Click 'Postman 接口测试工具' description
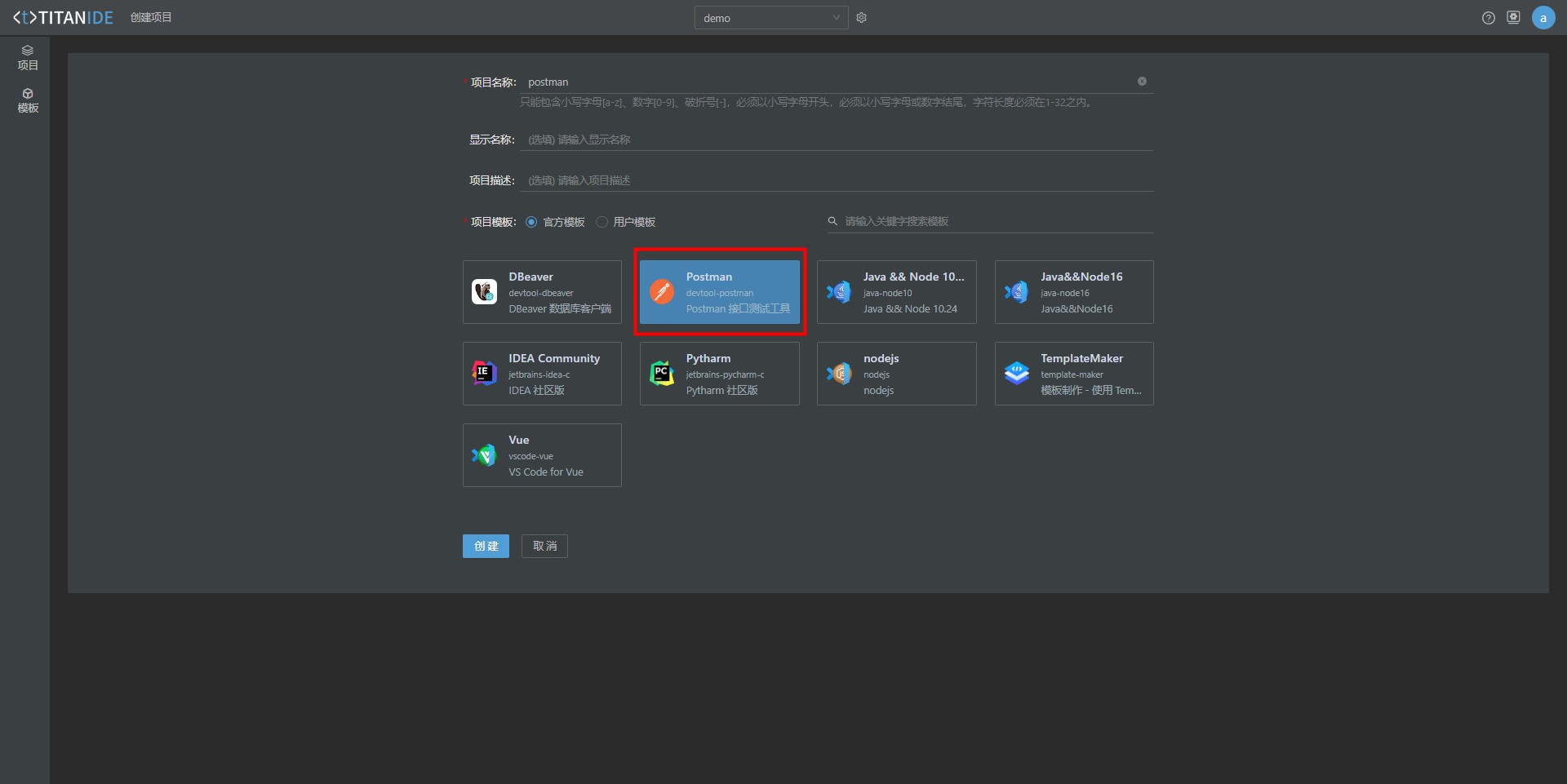Screen dimensions: 1567x784 [x=738, y=309]
